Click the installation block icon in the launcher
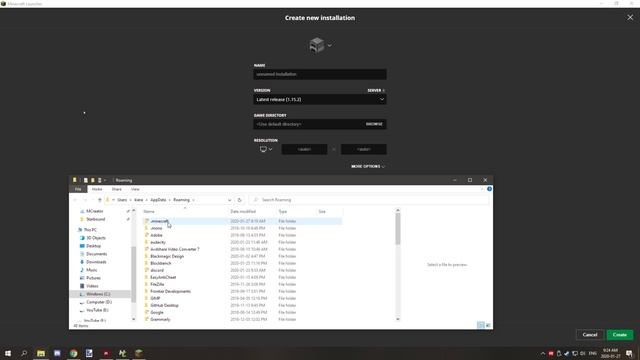Image resolution: width=640 pixels, height=360 pixels. click(x=317, y=45)
